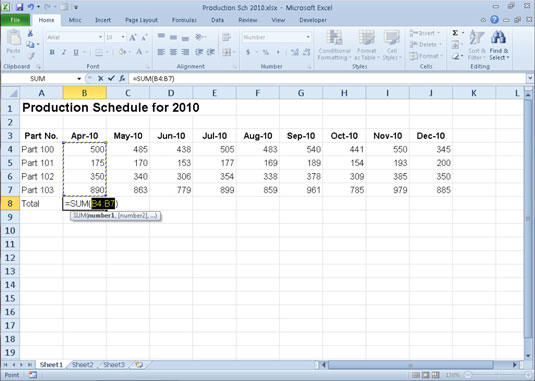This screenshot has width=535, height=381.
Task: Click the Paste clipboard icon
Action: [x=14, y=38]
